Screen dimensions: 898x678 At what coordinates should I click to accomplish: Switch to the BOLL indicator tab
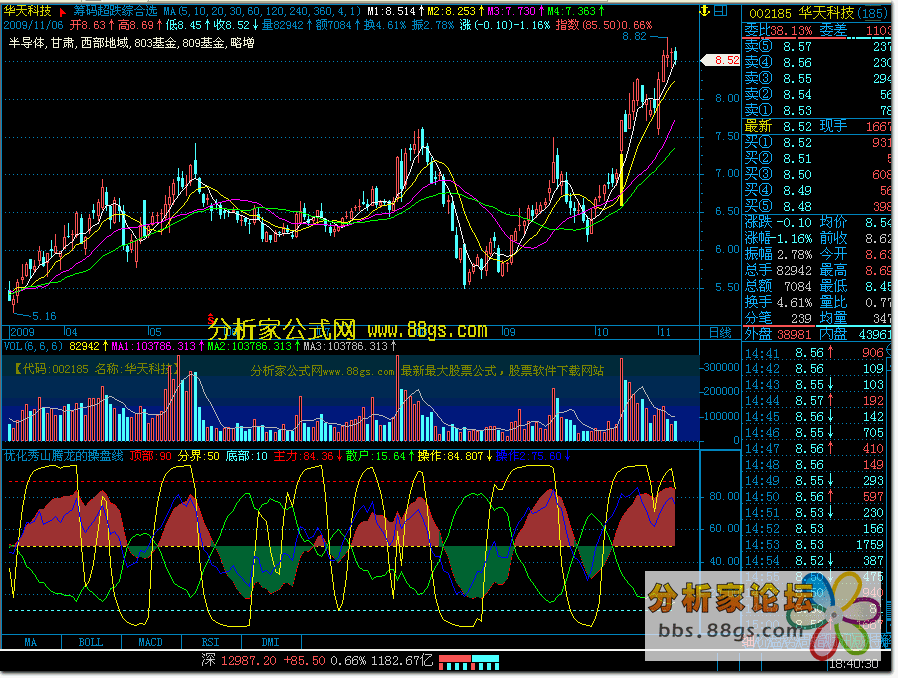point(91,641)
